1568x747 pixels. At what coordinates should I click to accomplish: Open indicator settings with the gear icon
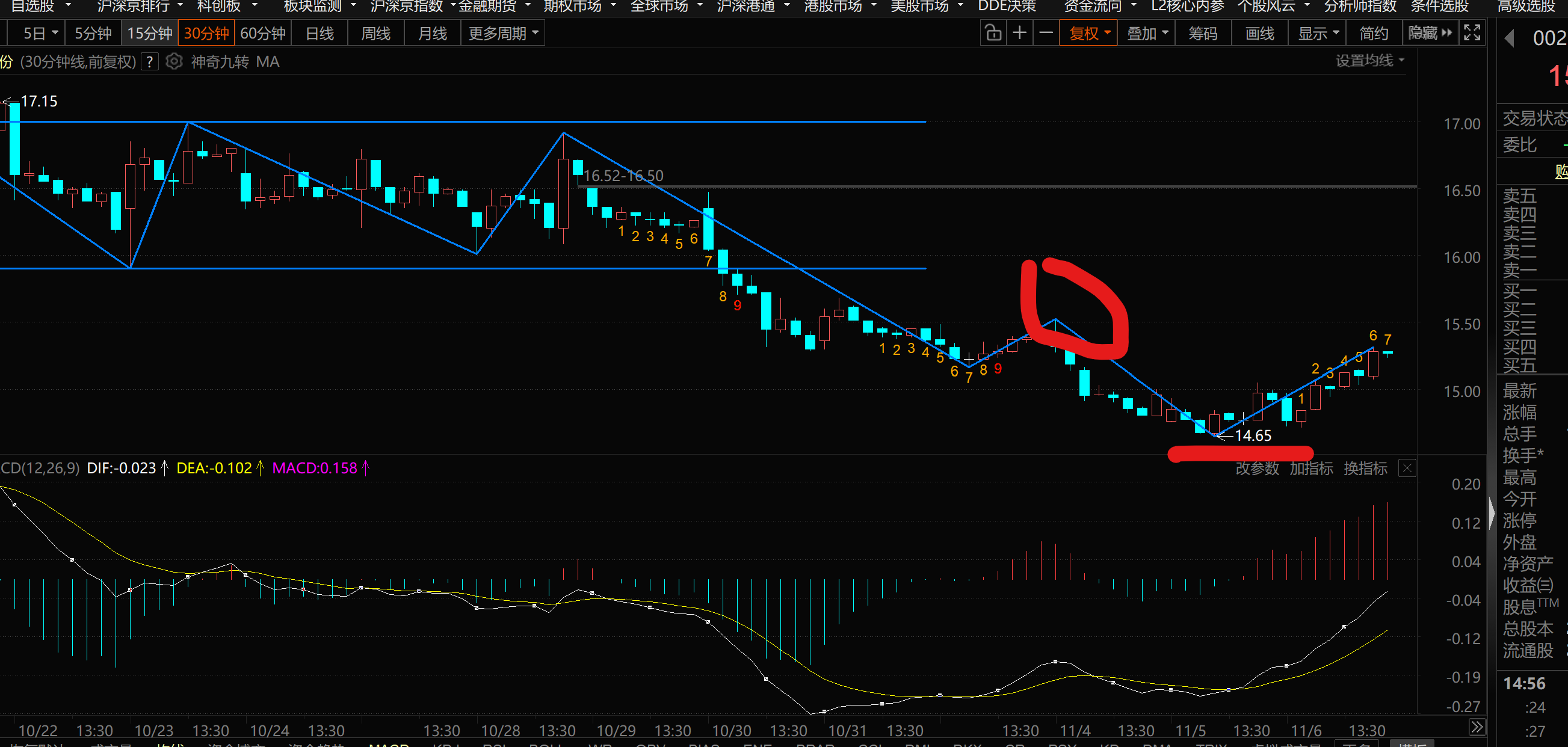coord(174,61)
